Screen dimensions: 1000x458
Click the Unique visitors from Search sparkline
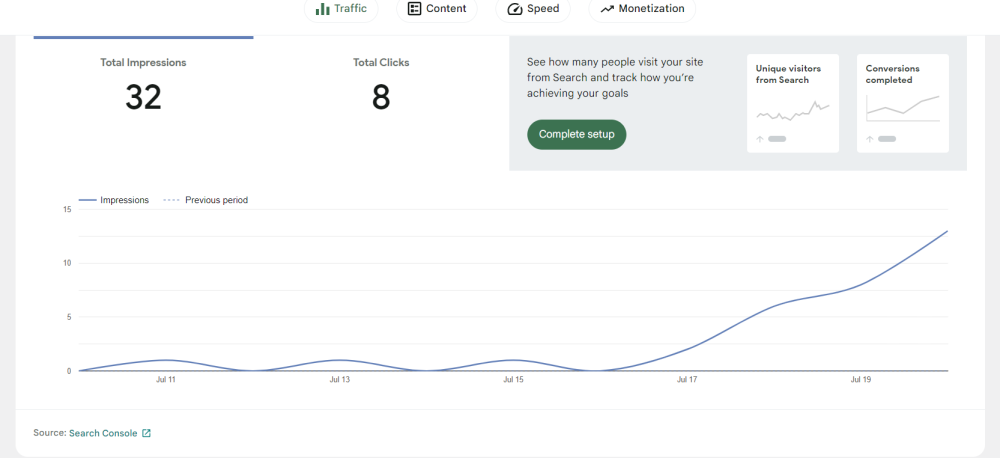793,110
